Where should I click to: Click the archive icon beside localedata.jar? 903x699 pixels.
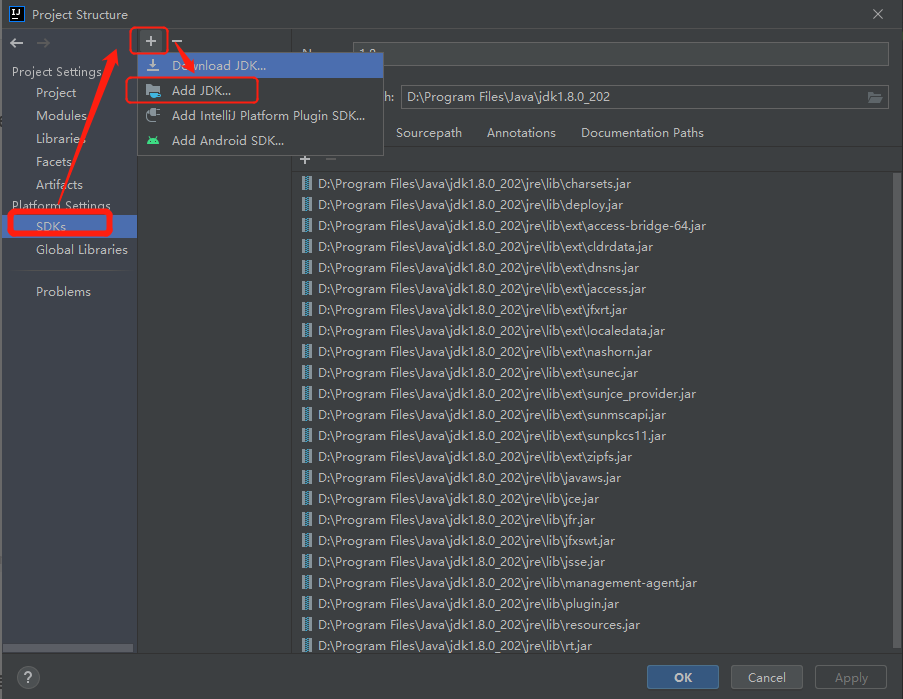307,330
